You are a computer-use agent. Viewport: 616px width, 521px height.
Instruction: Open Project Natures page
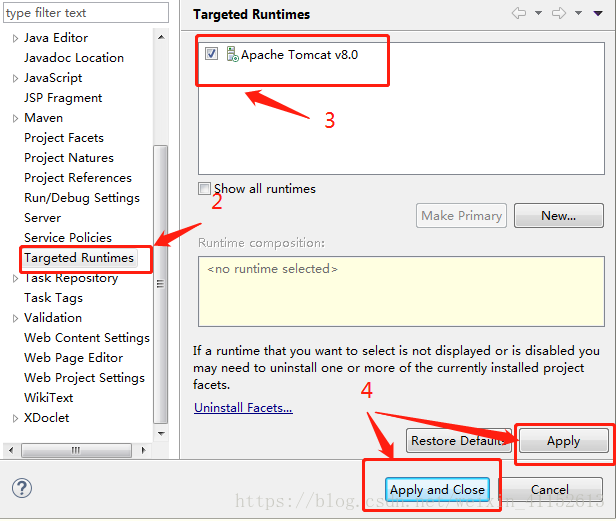(69, 158)
